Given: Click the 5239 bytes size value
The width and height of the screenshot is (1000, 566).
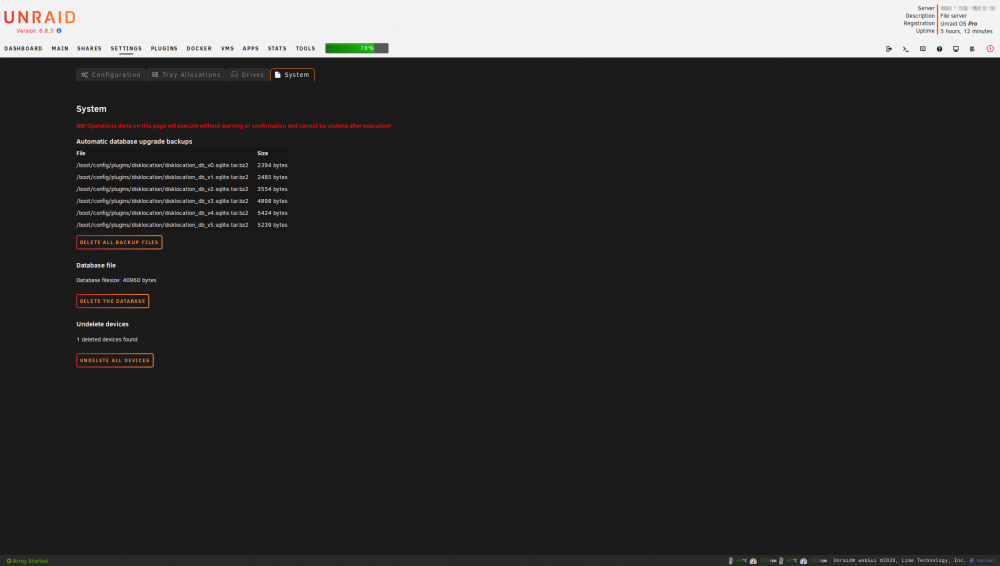Looking at the screenshot, I should [x=272, y=225].
